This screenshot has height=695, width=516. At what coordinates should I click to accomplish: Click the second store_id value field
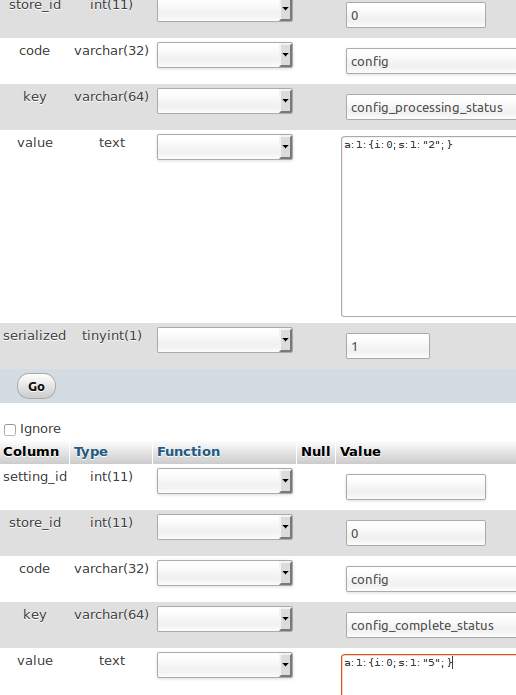415,533
